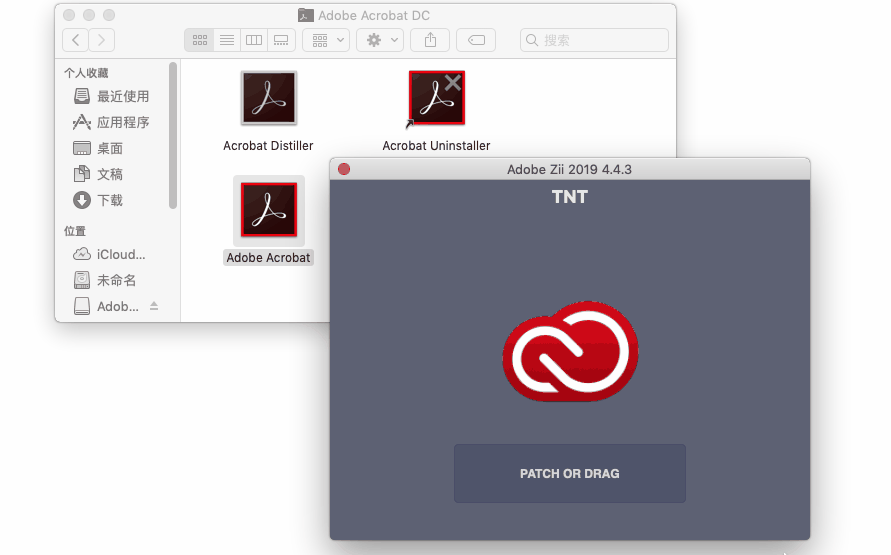Click the Creative Cloud logo in Adobe Zii

coord(570,352)
